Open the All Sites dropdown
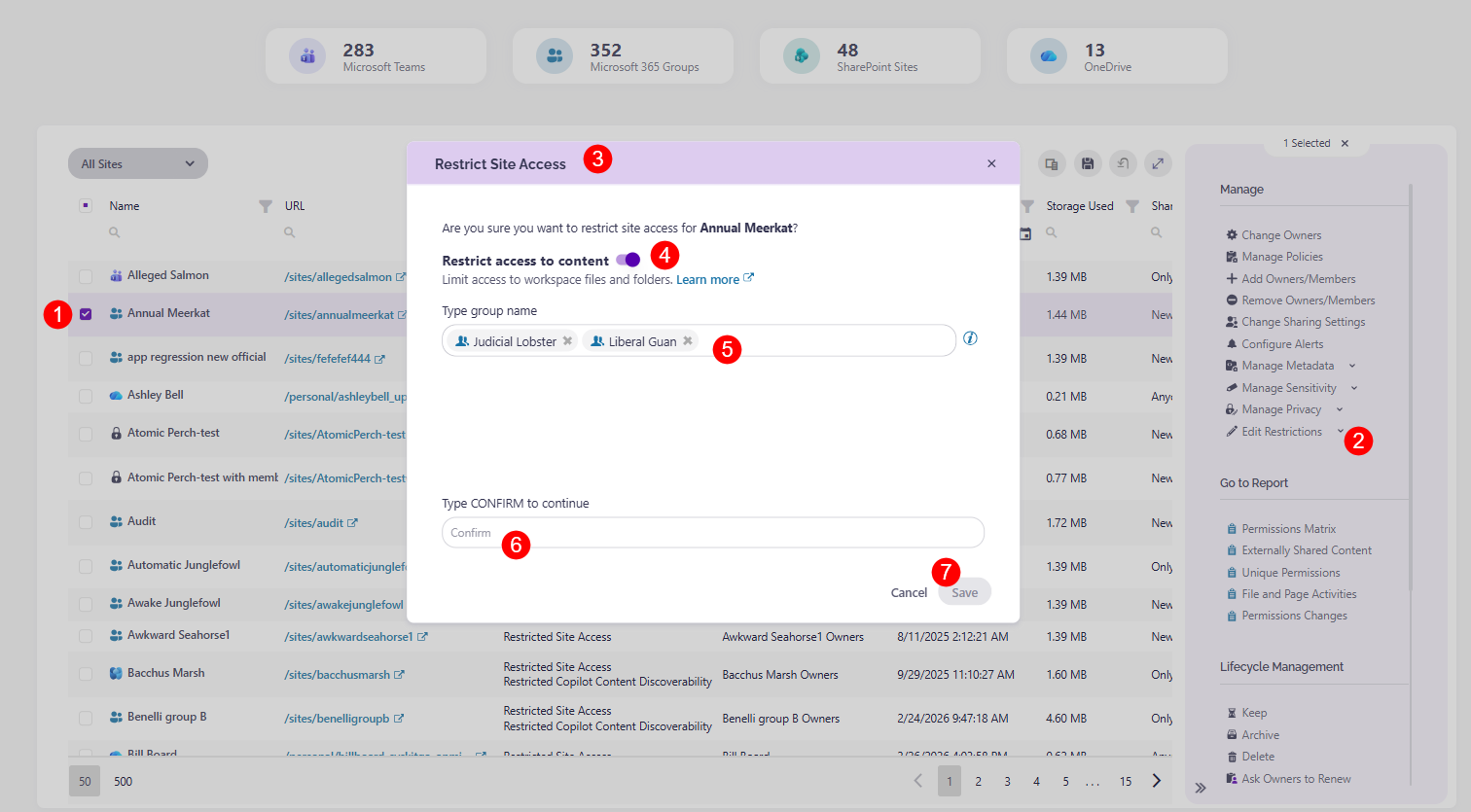The width and height of the screenshot is (1471, 812). point(138,163)
